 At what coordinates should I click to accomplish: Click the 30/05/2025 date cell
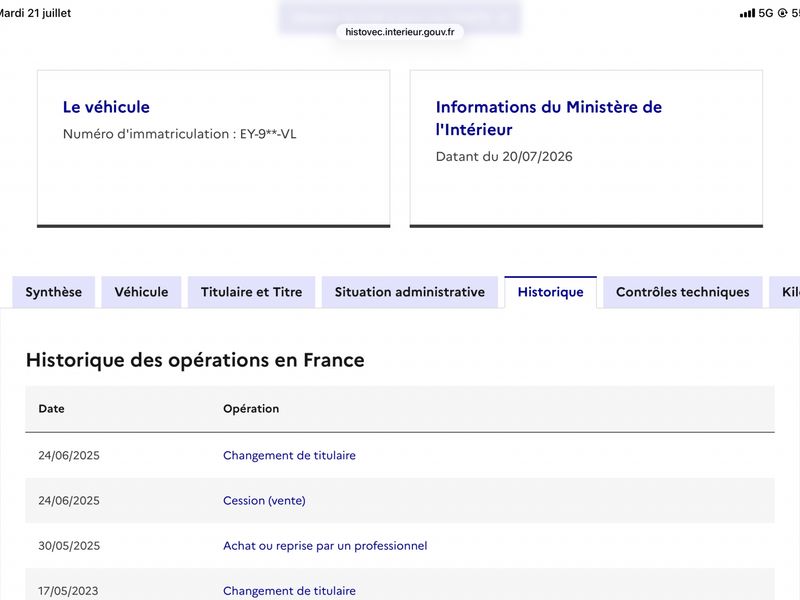(x=69, y=546)
